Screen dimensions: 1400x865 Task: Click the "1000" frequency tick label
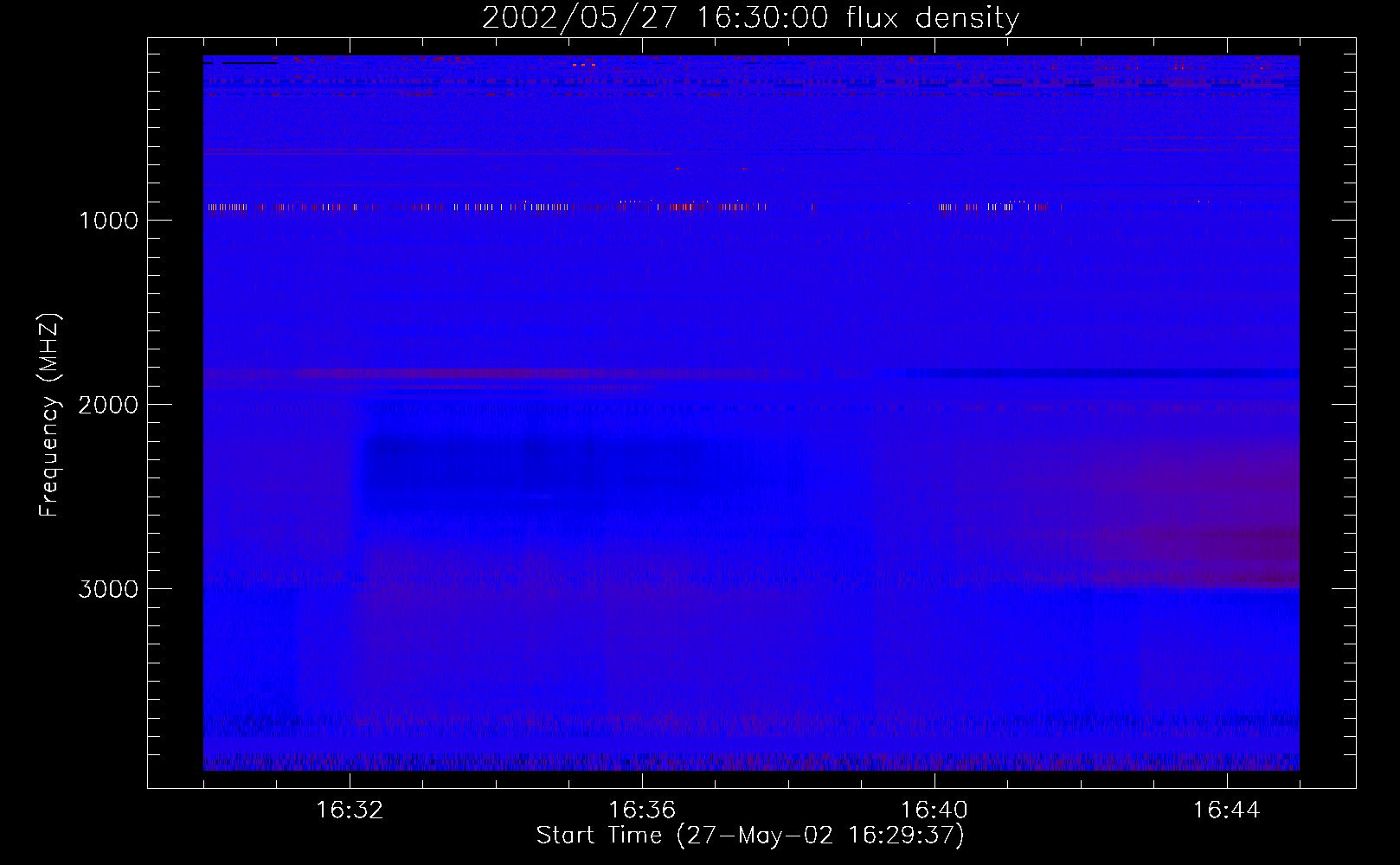108,221
